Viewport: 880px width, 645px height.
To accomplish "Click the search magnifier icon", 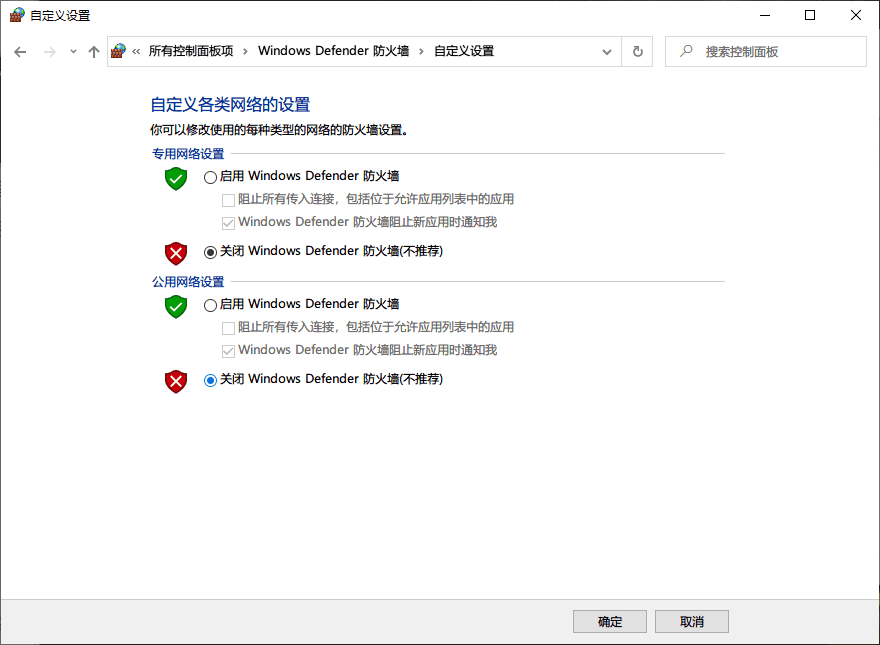I will (x=686, y=51).
